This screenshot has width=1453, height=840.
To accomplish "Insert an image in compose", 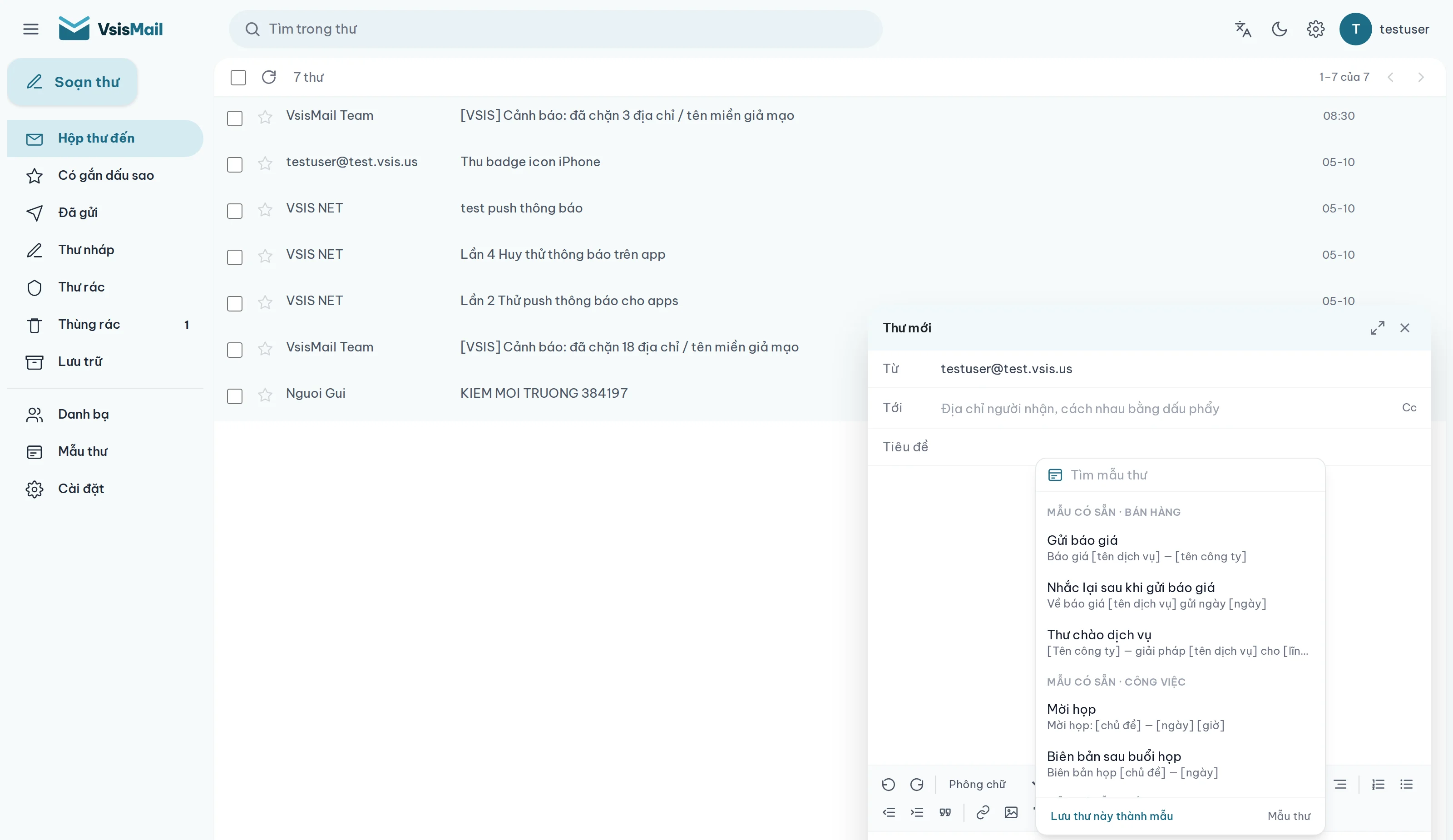I will [x=1011, y=812].
